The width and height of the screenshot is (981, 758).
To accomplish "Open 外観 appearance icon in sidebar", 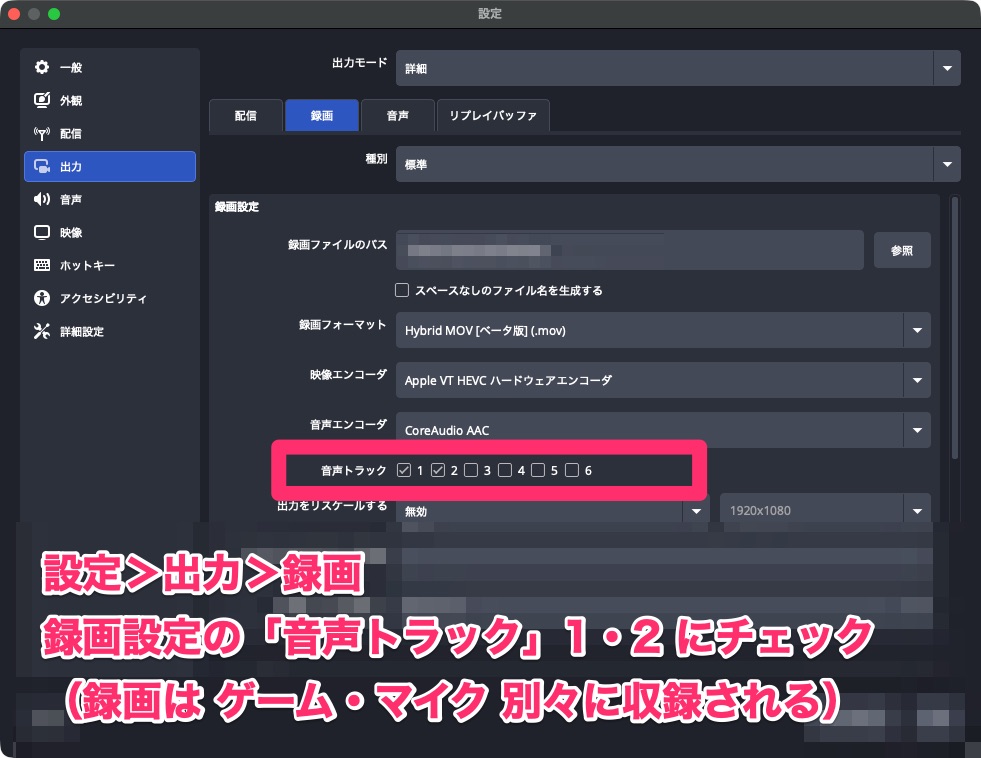I will point(42,100).
